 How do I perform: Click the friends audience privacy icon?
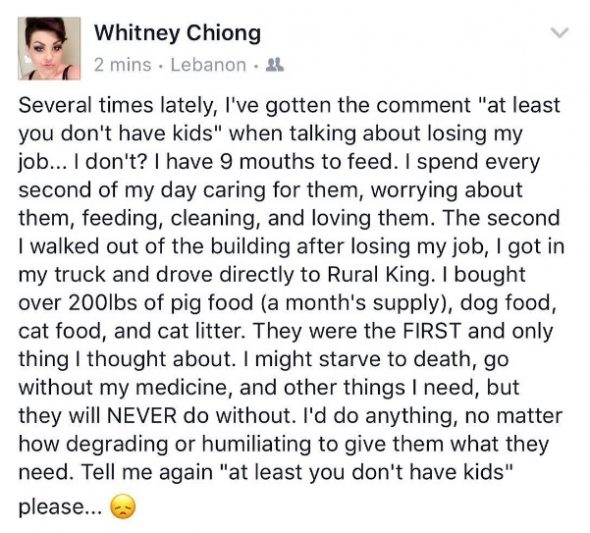(x=275, y=65)
